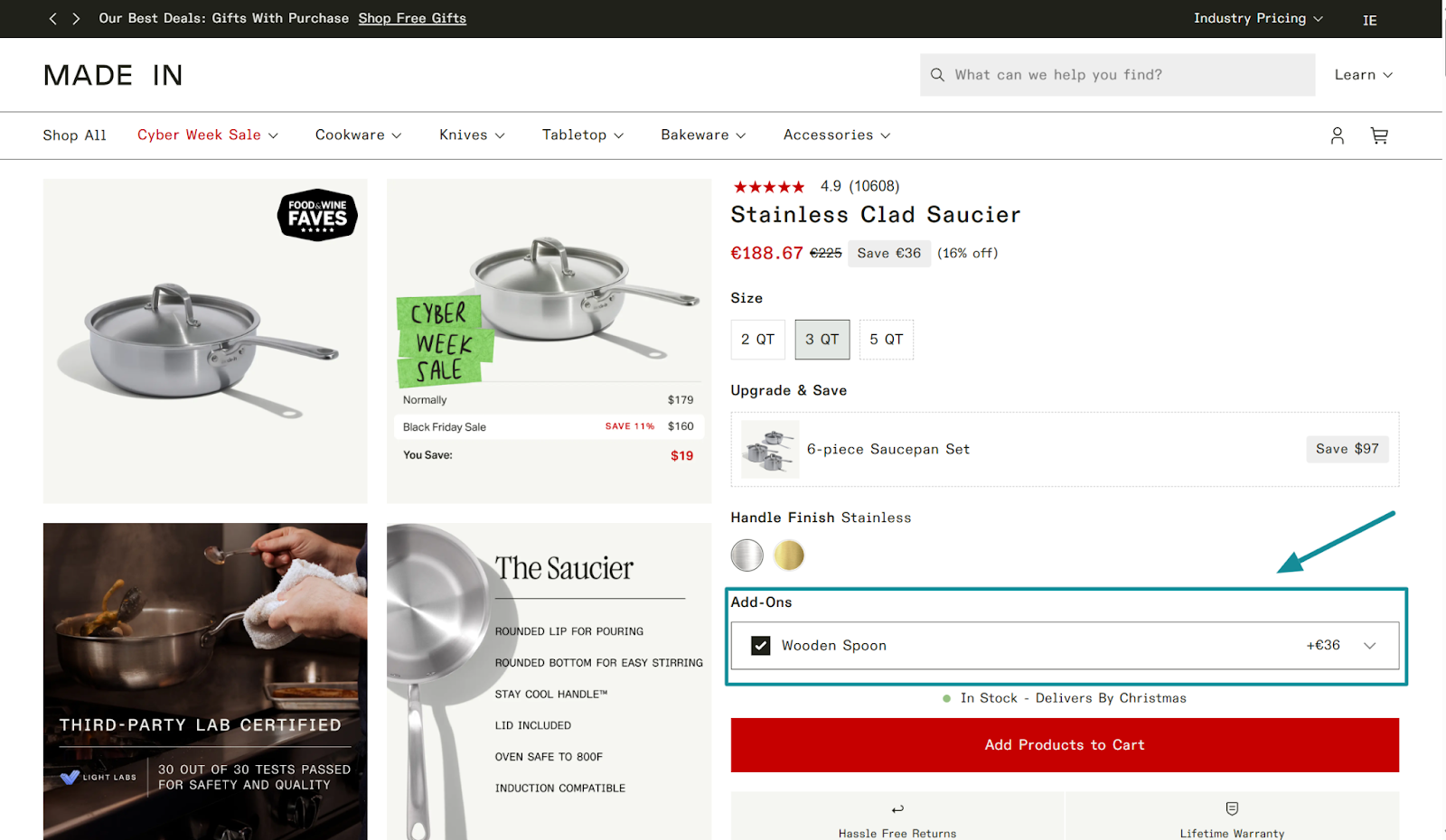The image size is (1446, 840).
Task: Choose the gold handle finish swatch
Action: (789, 555)
